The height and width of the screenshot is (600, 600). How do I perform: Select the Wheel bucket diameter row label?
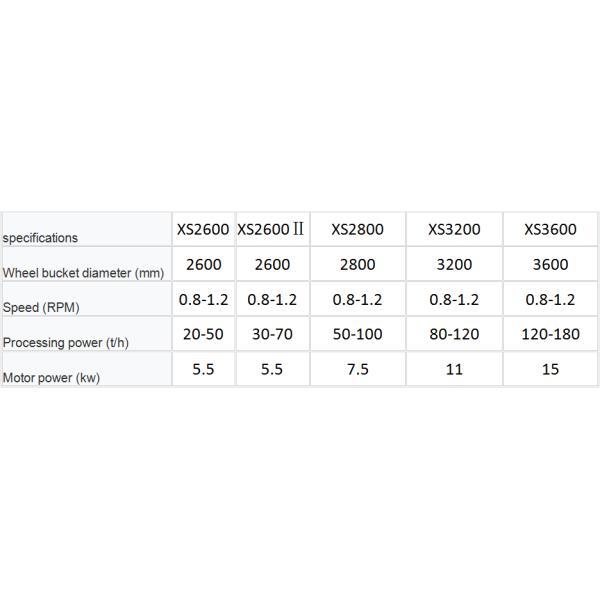(x=83, y=273)
